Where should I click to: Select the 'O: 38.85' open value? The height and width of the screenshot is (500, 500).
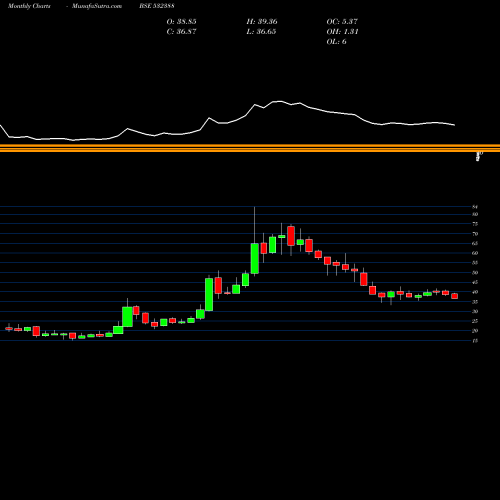pos(181,22)
